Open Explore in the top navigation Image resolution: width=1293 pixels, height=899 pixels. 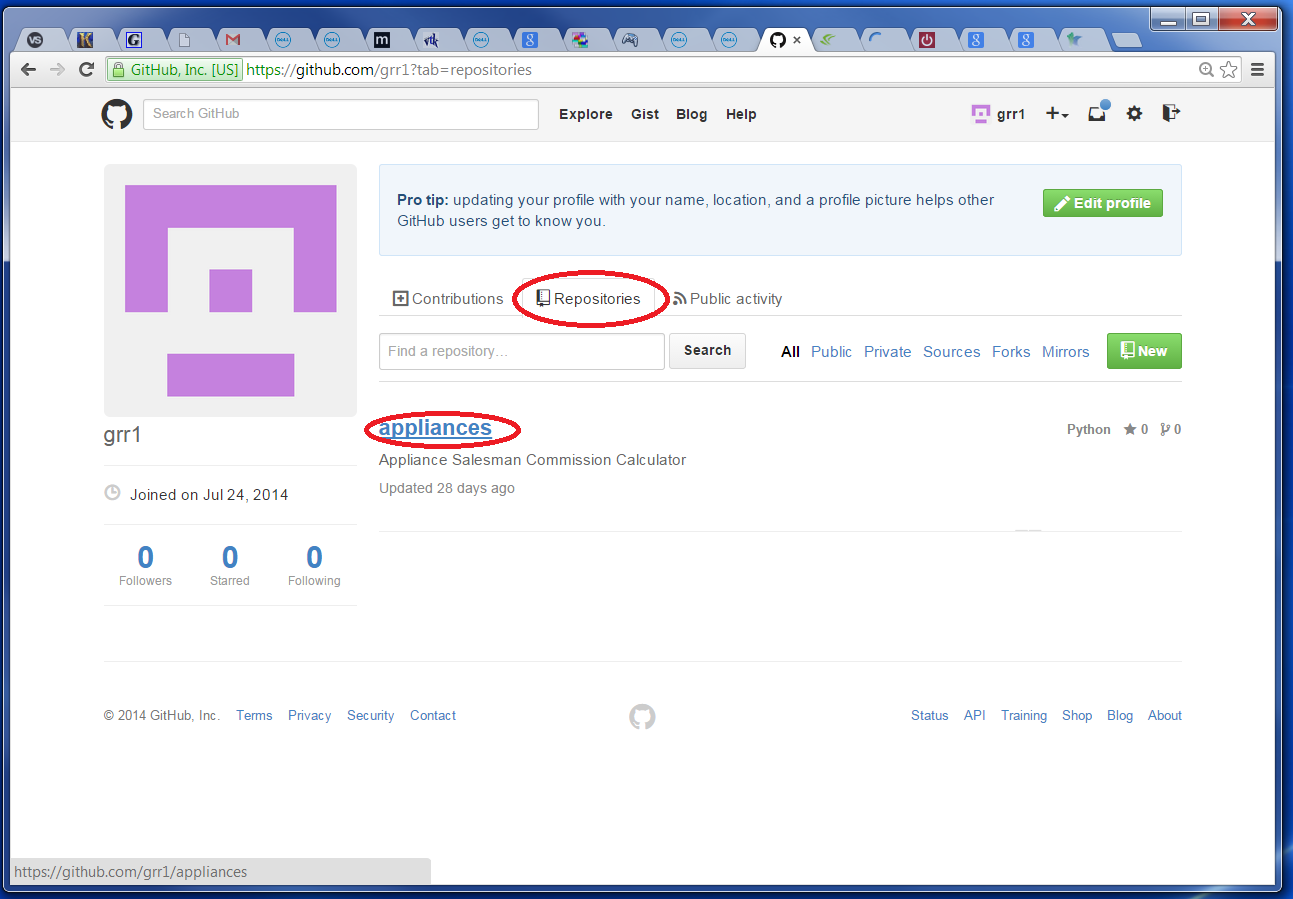tap(586, 114)
